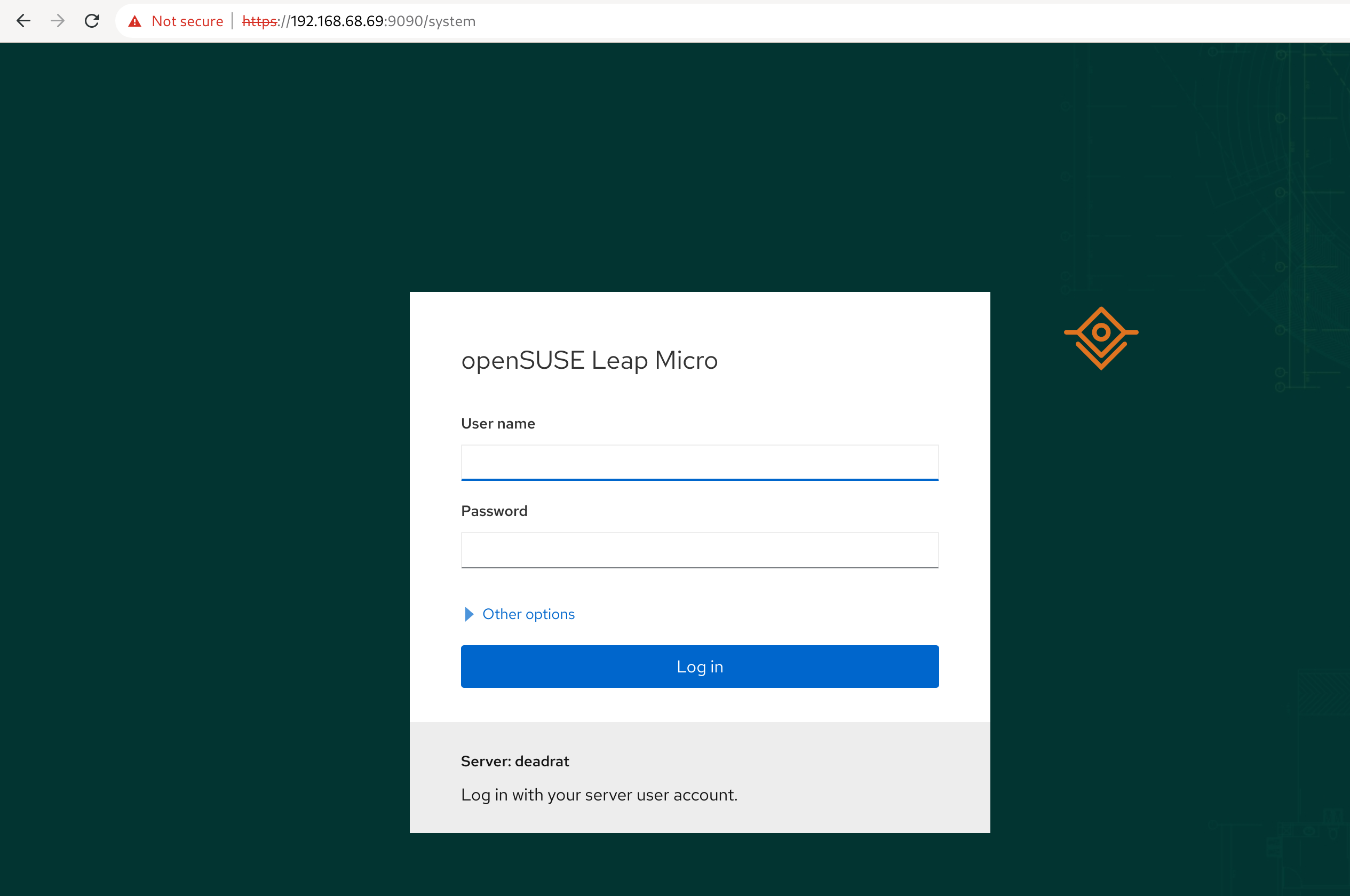The image size is (1350, 896).
Task: Click the "Server: deadrat" text
Action: (515, 761)
